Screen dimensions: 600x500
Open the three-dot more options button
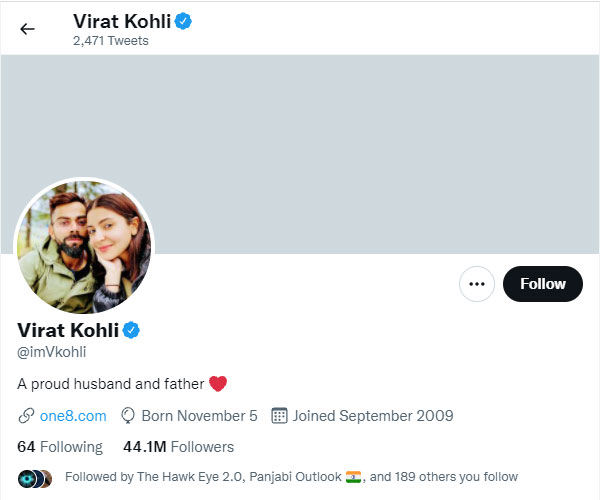477,284
